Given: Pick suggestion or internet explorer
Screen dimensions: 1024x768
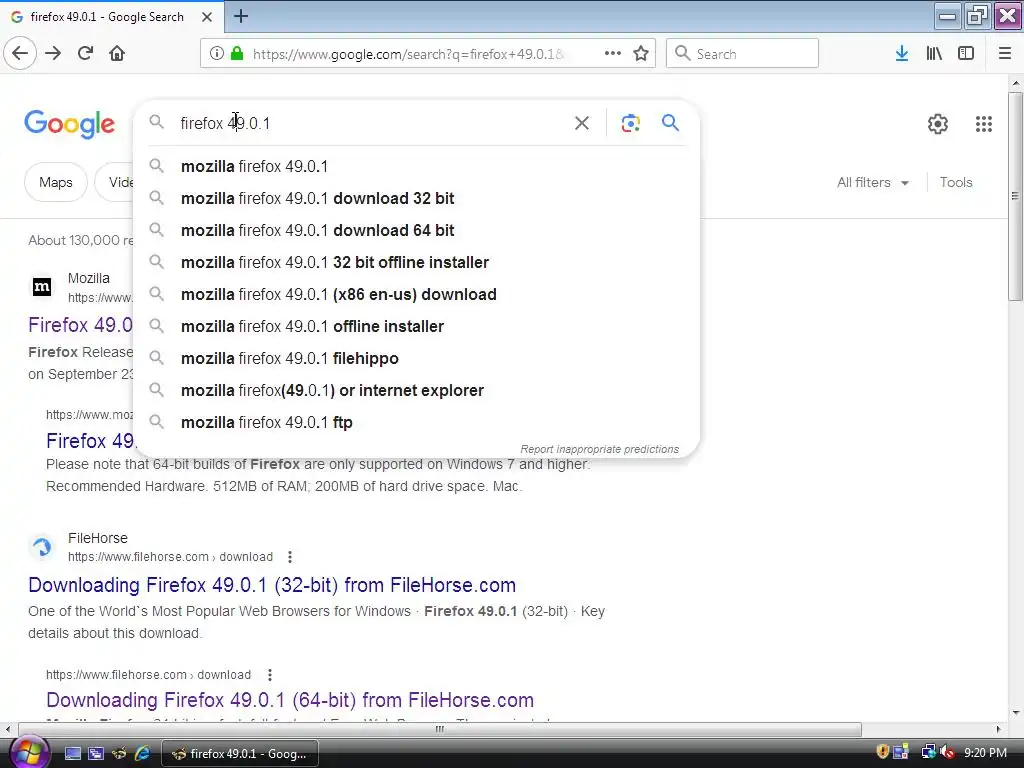Looking at the screenshot, I should tap(417, 390).
